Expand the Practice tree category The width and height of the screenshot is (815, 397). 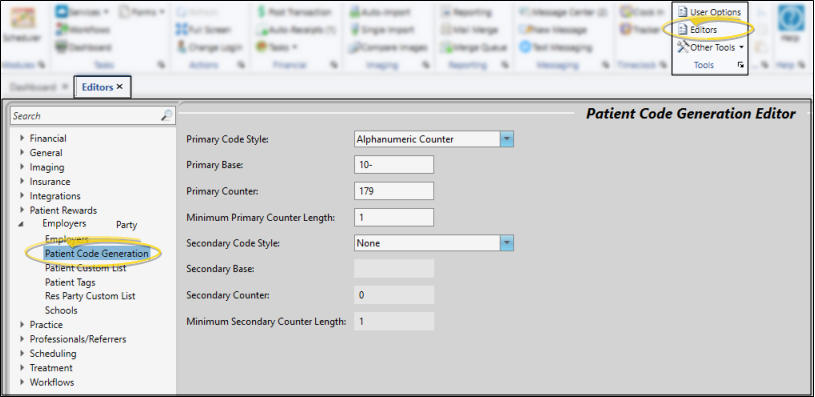(x=22, y=324)
